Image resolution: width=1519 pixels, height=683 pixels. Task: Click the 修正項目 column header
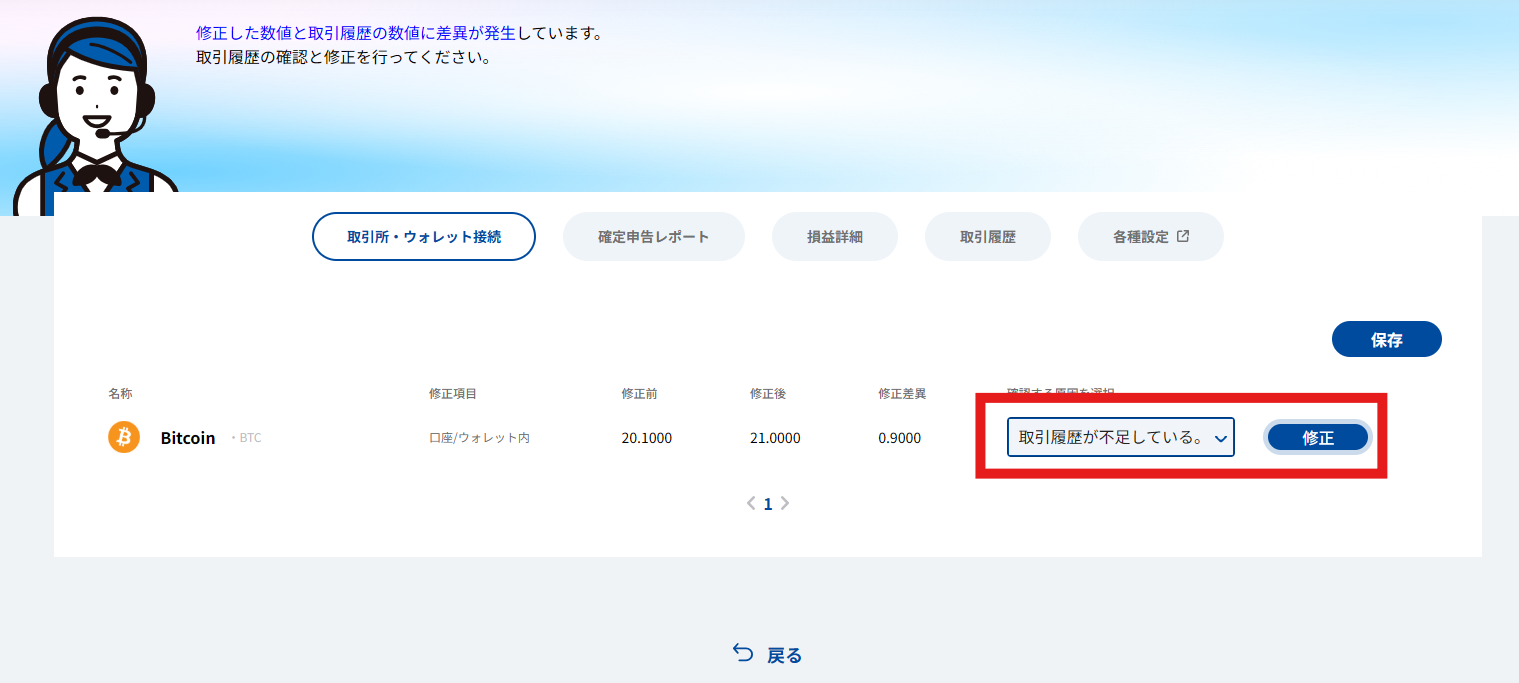click(453, 394)
